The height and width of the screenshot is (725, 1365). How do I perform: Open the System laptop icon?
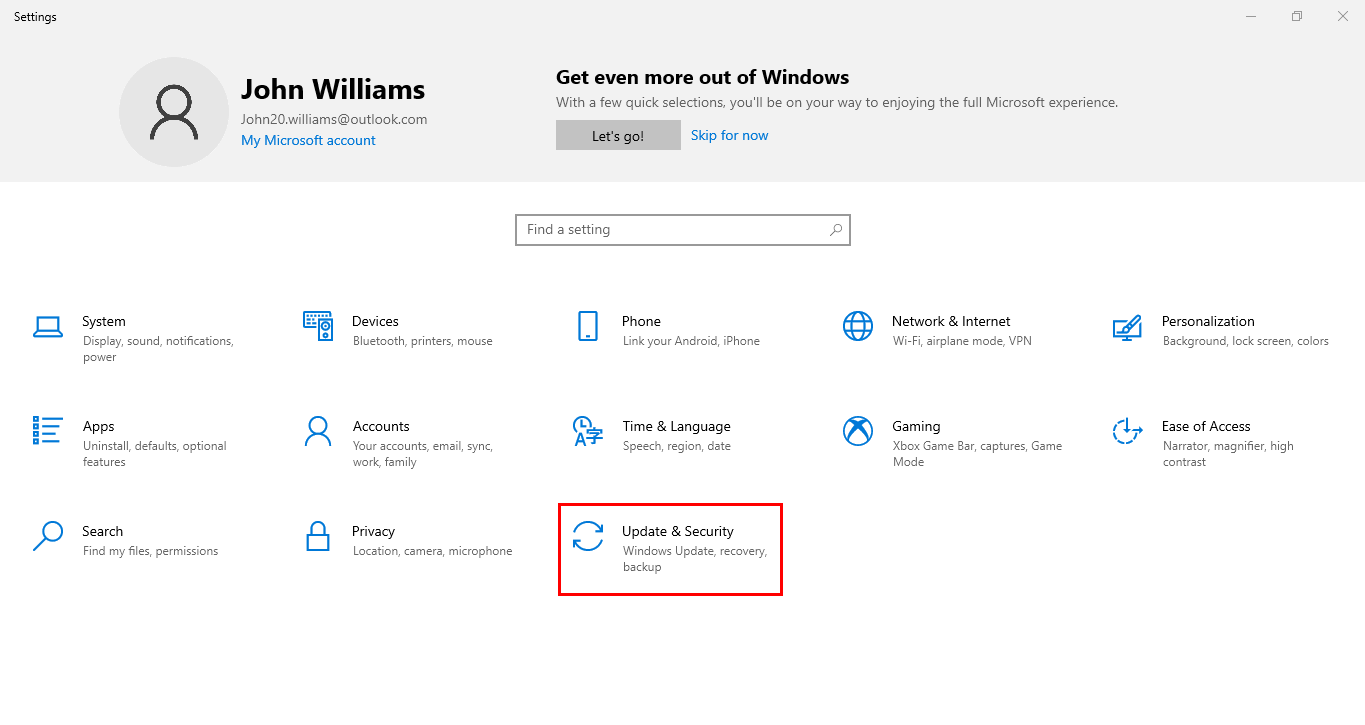click(48, 326)
